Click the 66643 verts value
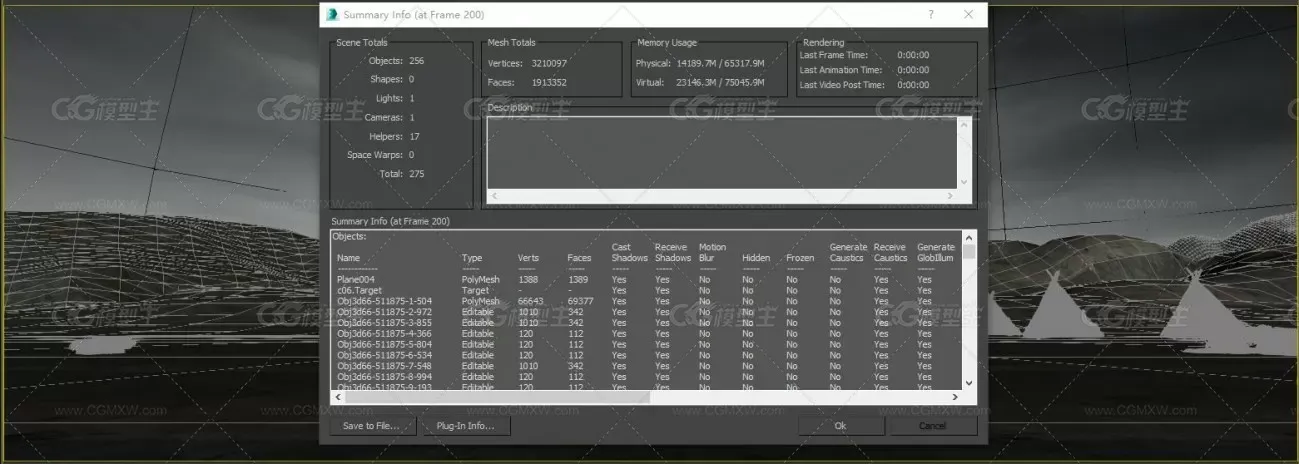 click(530, 300)
